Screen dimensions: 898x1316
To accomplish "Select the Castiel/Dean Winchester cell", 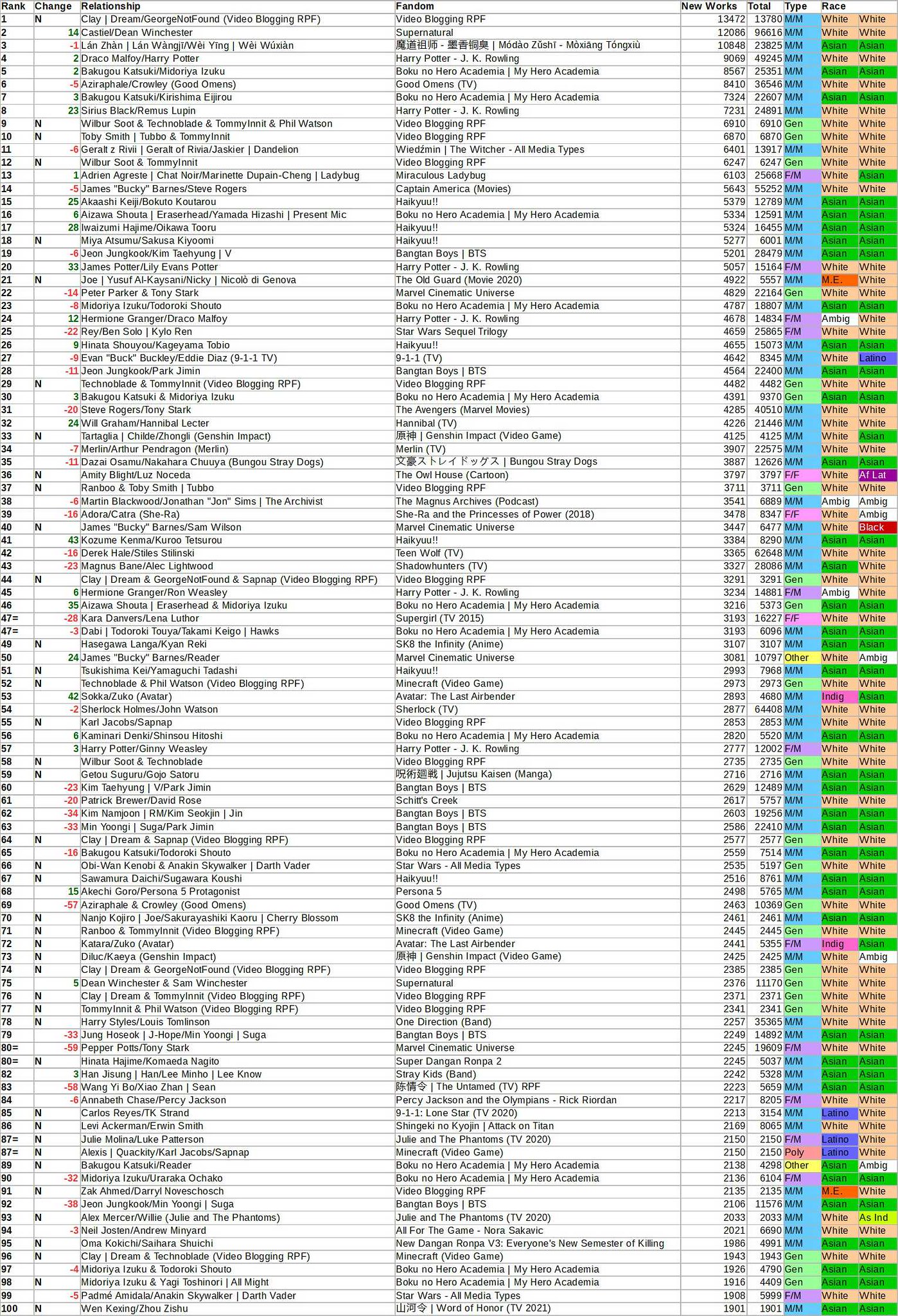I will 237,33.
